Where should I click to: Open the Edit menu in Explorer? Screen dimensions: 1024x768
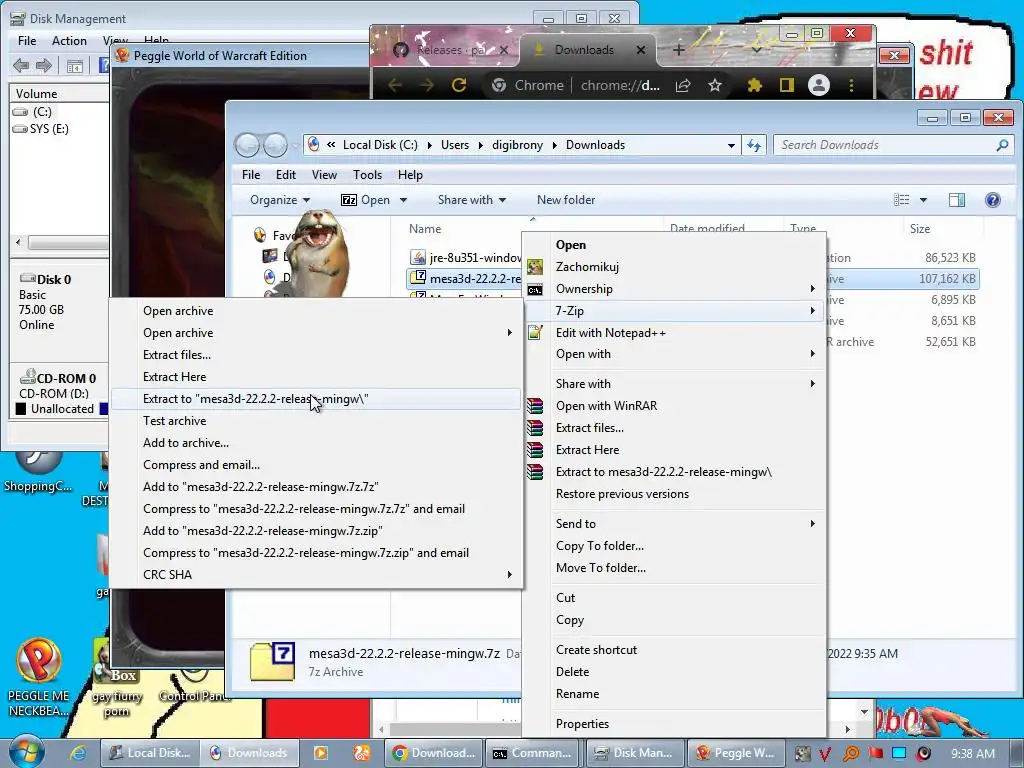(285, 174)
